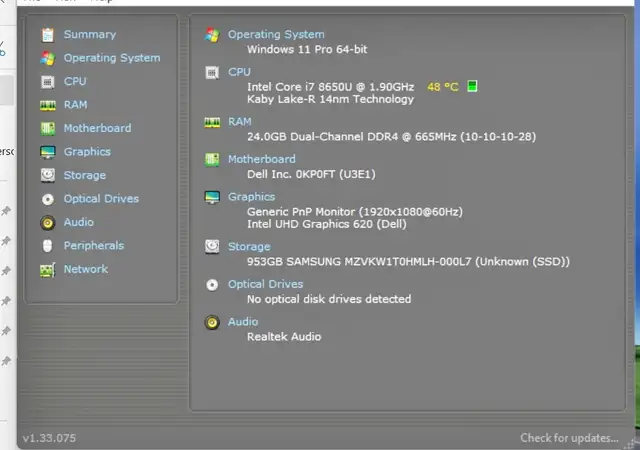This screenshot has width=640, height=450.
Task: Click the mouse icon beside sidebar Peripherals
Action: click(47, 246)
